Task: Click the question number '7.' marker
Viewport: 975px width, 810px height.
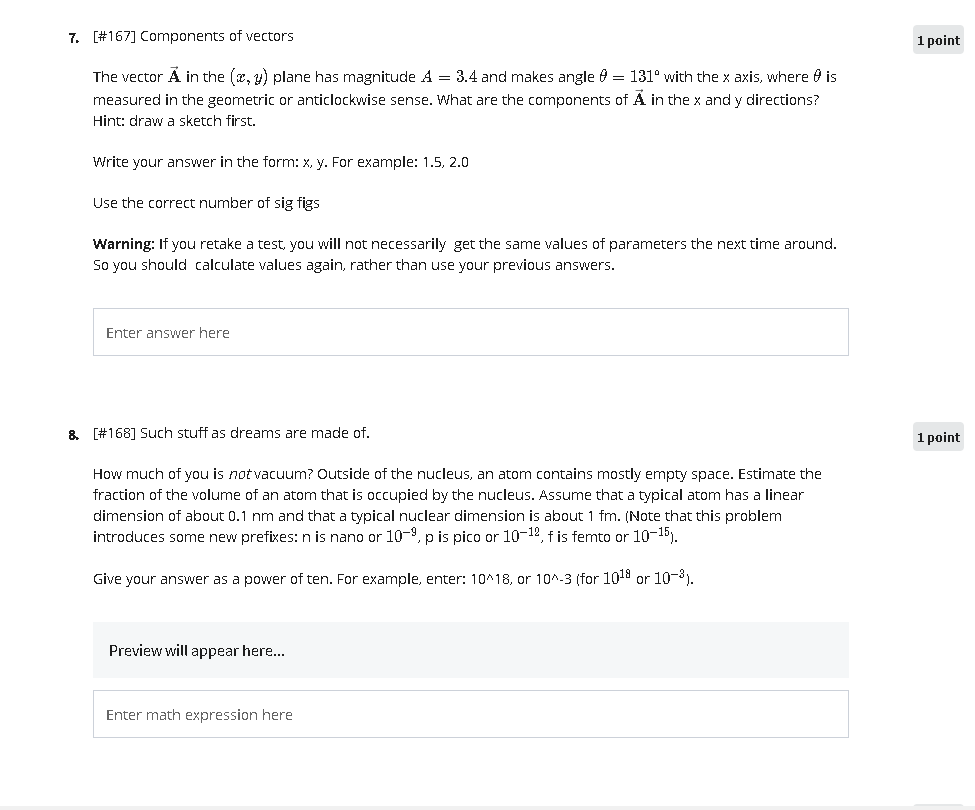Action: (x=72, y=37)
